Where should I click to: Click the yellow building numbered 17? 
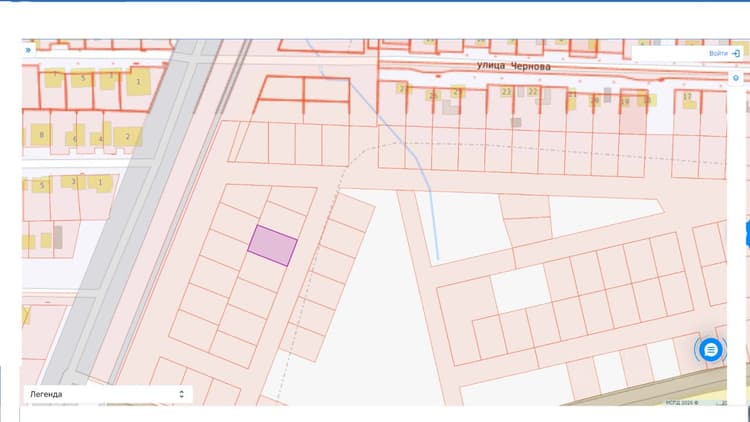click(688, 98)
